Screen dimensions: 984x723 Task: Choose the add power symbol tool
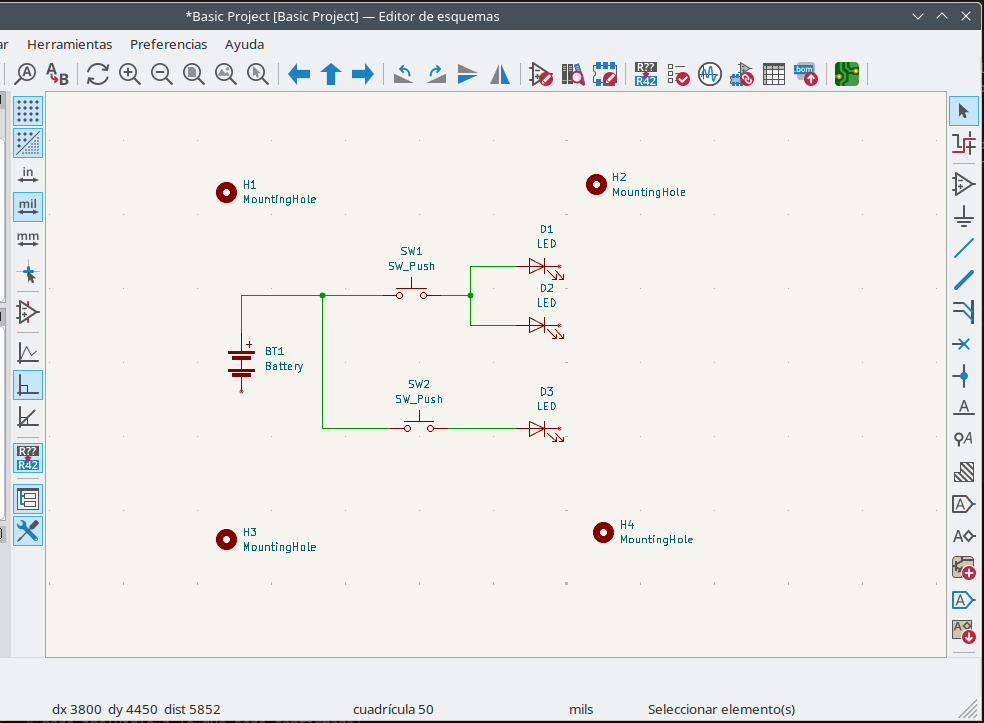(x=963, y=215)
